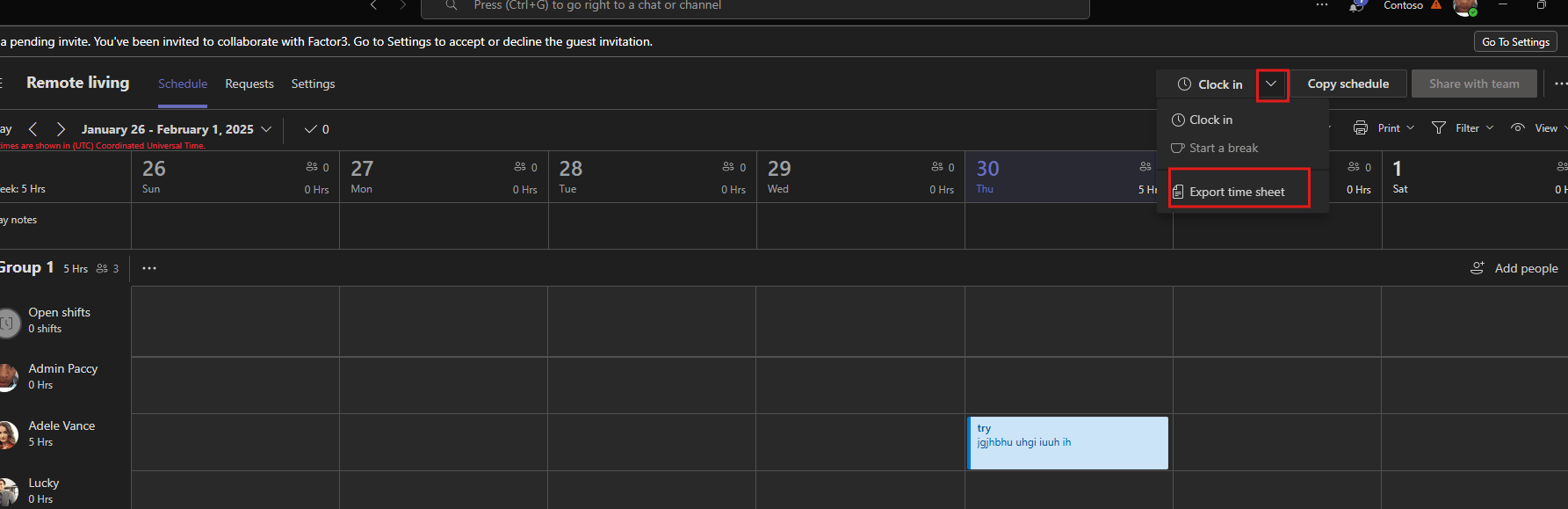This screenshot has width=1568, height=509.
Task: Select the Saturday 1 day header
Action: [1475, 177]
